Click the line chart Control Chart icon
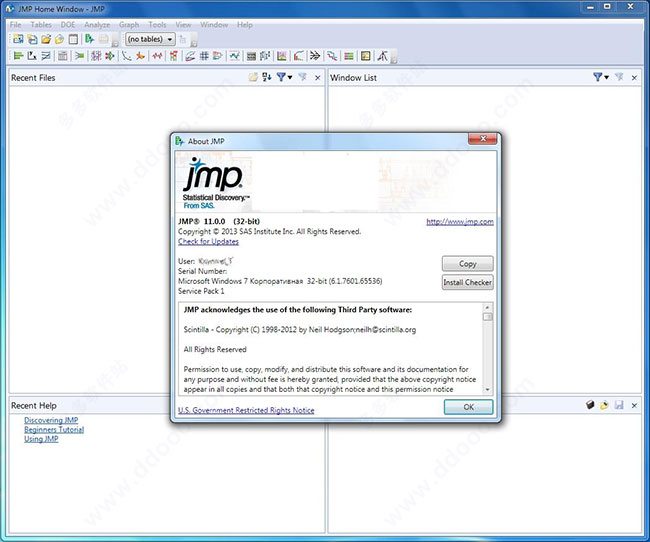 [x=235, y=56]
